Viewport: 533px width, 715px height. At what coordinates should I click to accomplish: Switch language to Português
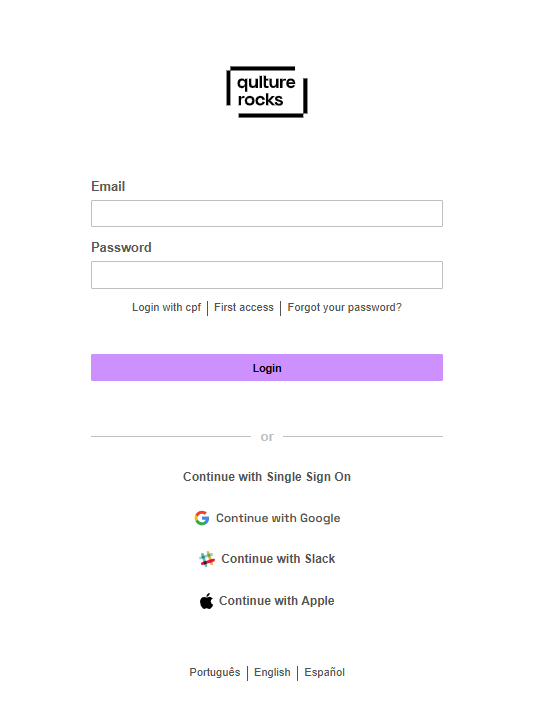click(215, 672)
